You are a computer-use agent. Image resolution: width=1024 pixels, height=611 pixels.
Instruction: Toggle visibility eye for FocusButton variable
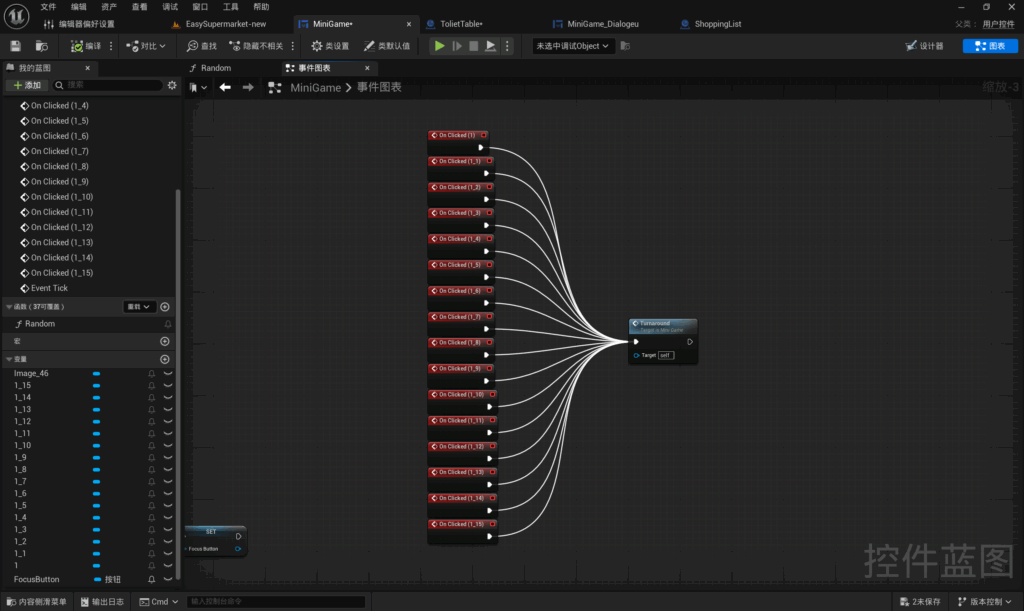point(168,579)
